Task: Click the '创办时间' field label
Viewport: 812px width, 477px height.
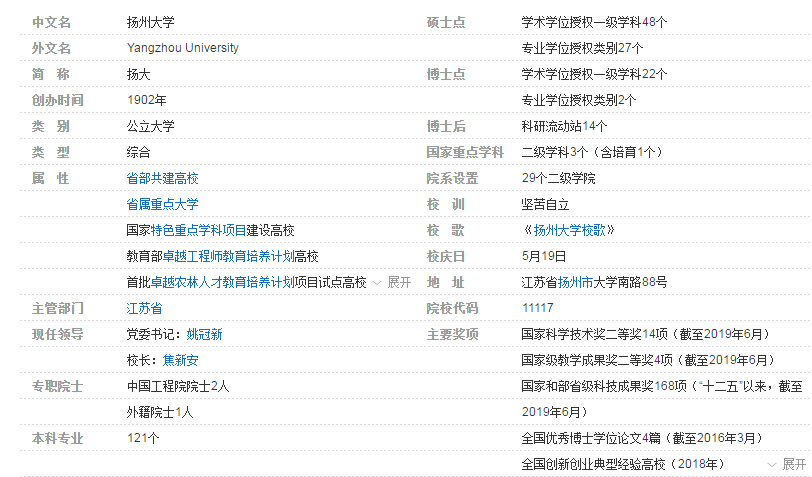Action: tap(57, 100)
